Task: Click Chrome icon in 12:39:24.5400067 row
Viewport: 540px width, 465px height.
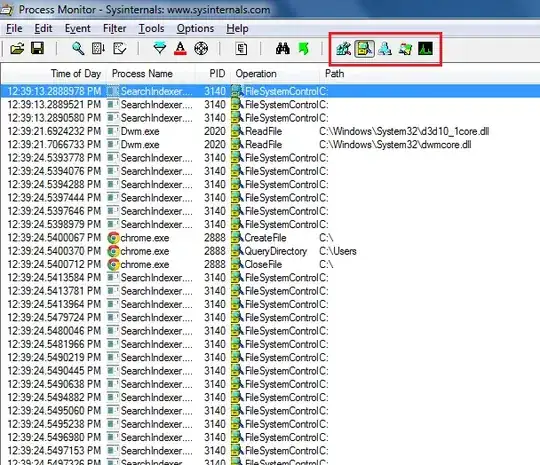Action: click(x=113, y=238)
